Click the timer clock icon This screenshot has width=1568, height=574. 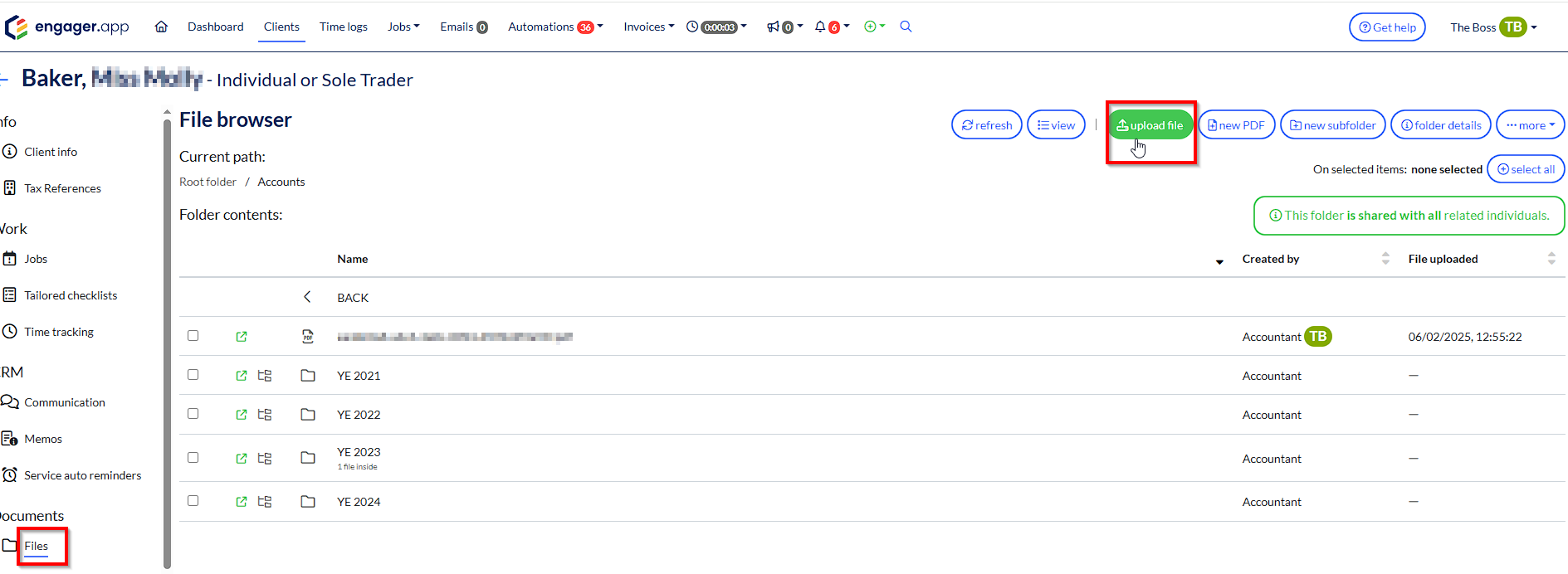tap(692, 27)
